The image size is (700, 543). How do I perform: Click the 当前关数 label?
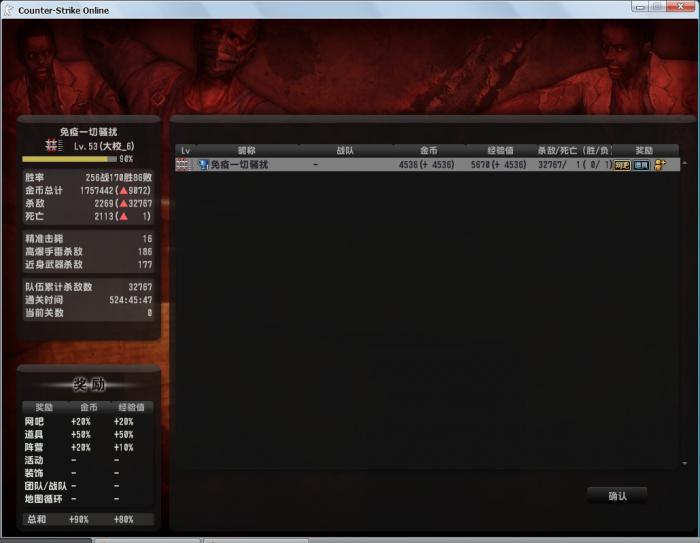[x=44, y=313]
